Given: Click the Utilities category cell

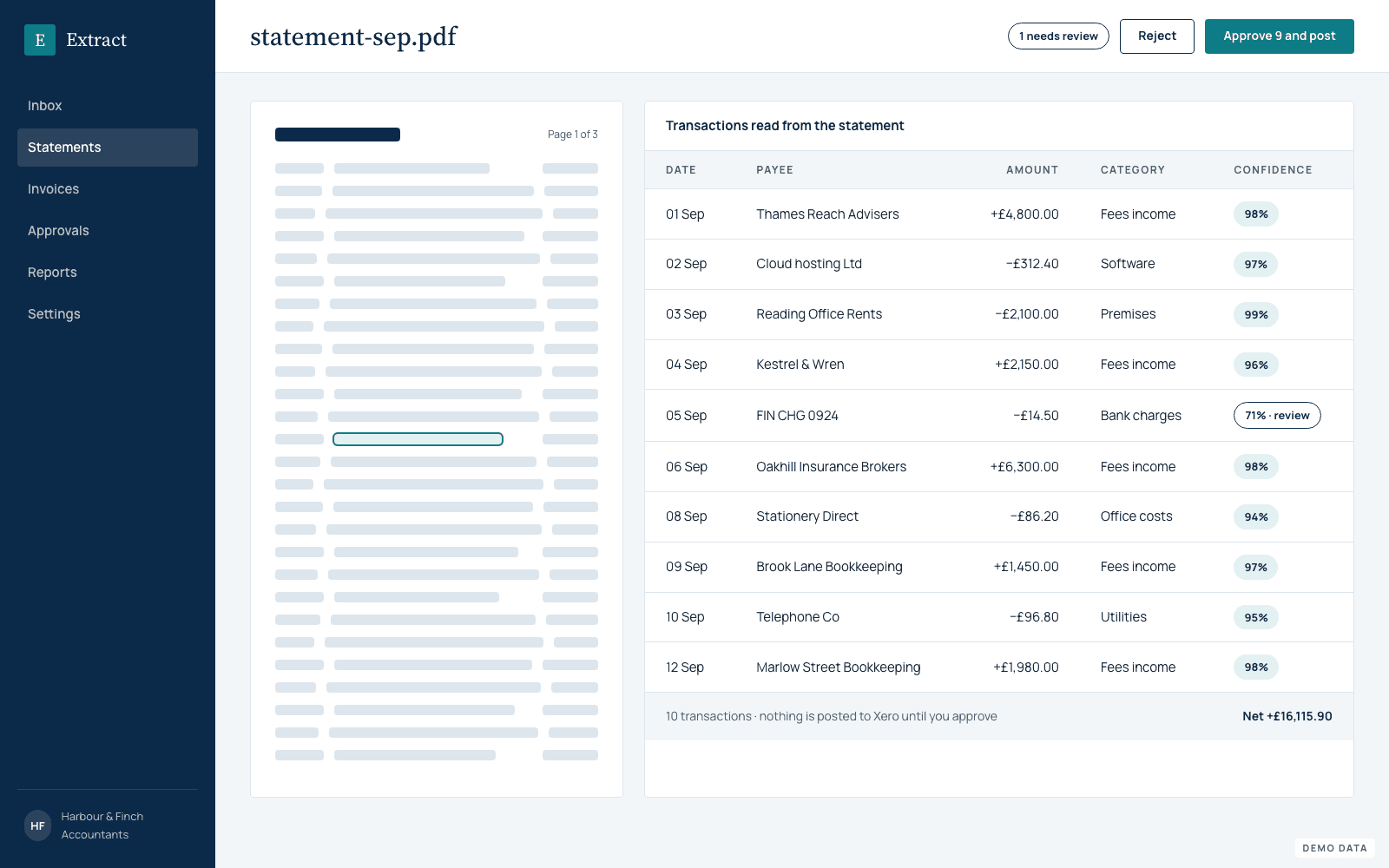Looking at the screenshot, I should coord(1123,617).
